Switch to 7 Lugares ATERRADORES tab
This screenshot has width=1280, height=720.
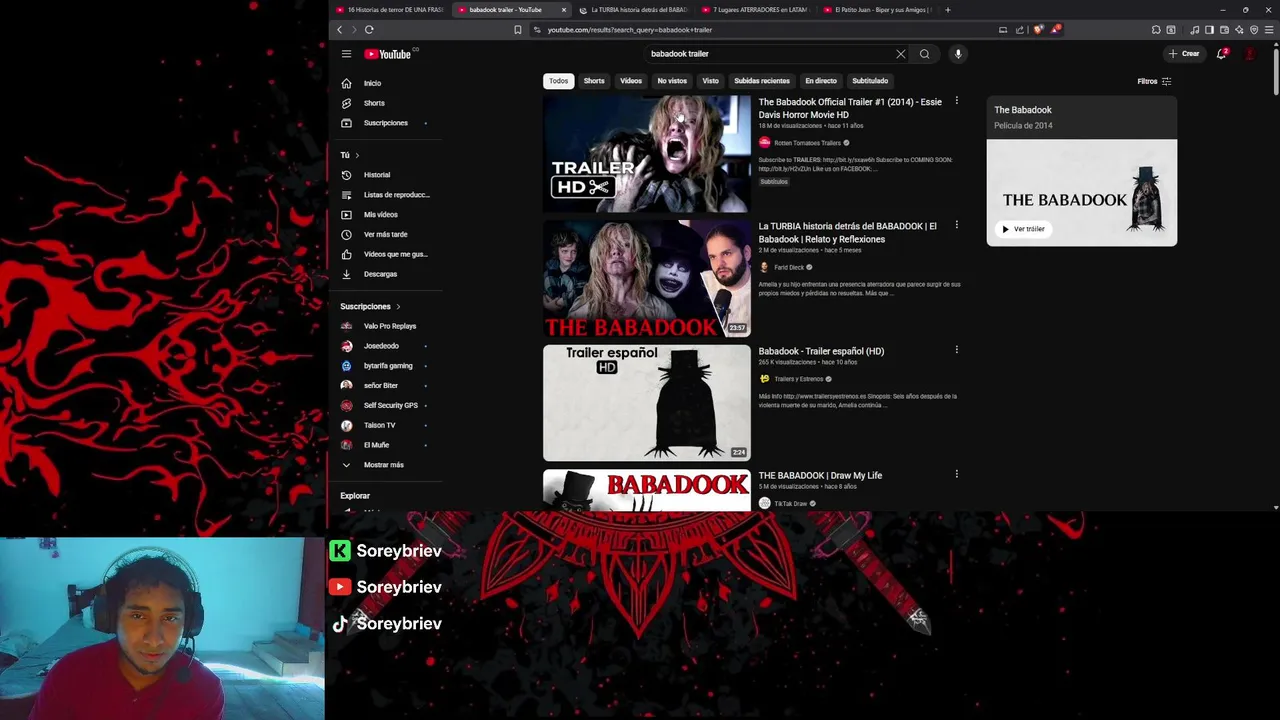754,10
